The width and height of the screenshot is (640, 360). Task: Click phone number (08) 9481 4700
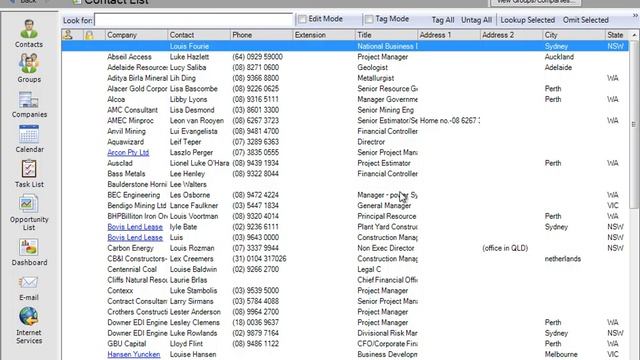pos(256,131)
